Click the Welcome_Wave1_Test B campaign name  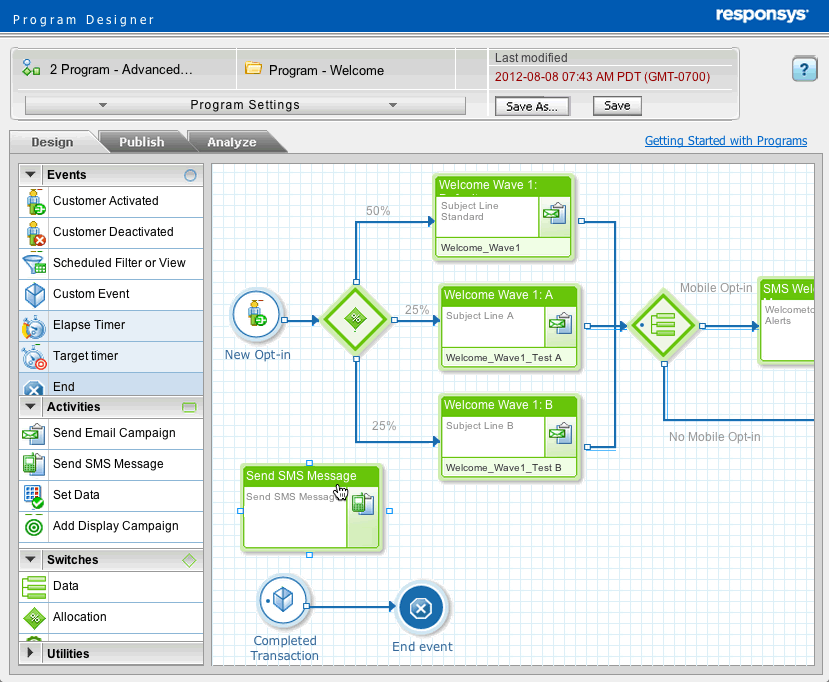coord(503,468)
